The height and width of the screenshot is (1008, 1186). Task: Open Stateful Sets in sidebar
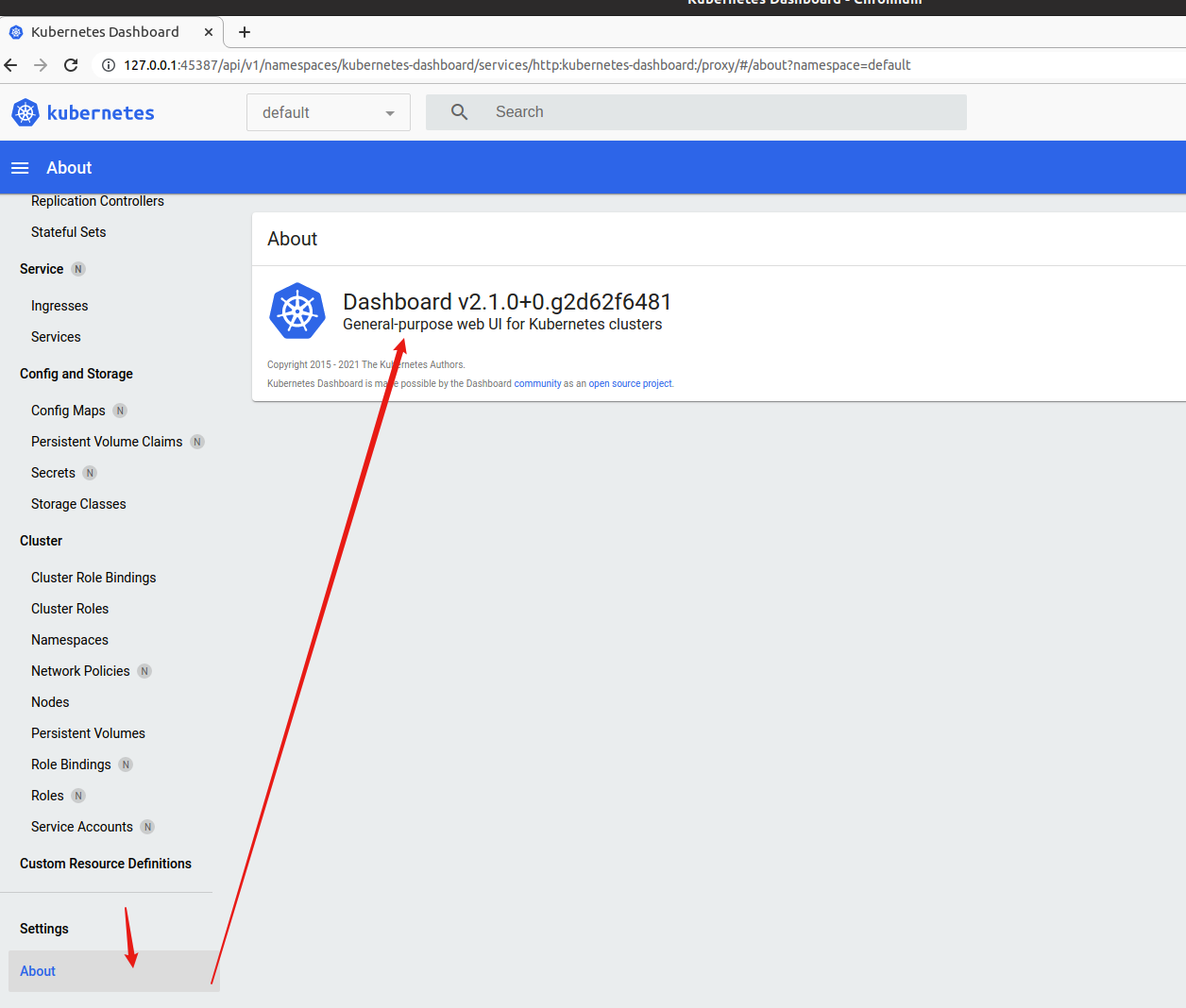point(68,232)
